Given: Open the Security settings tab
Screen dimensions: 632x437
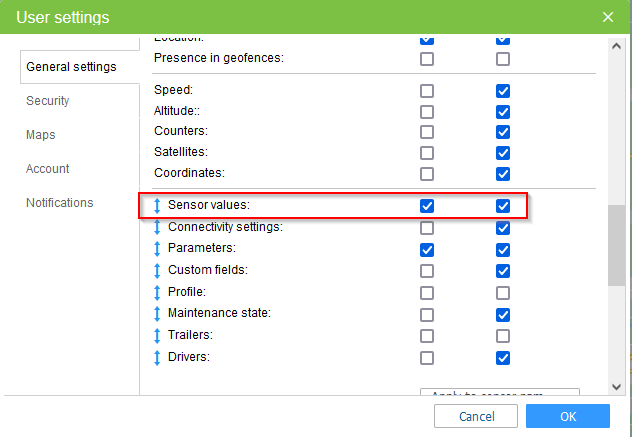Looking at the screenshot, I should pyautogui.click(x=48, y=100).
